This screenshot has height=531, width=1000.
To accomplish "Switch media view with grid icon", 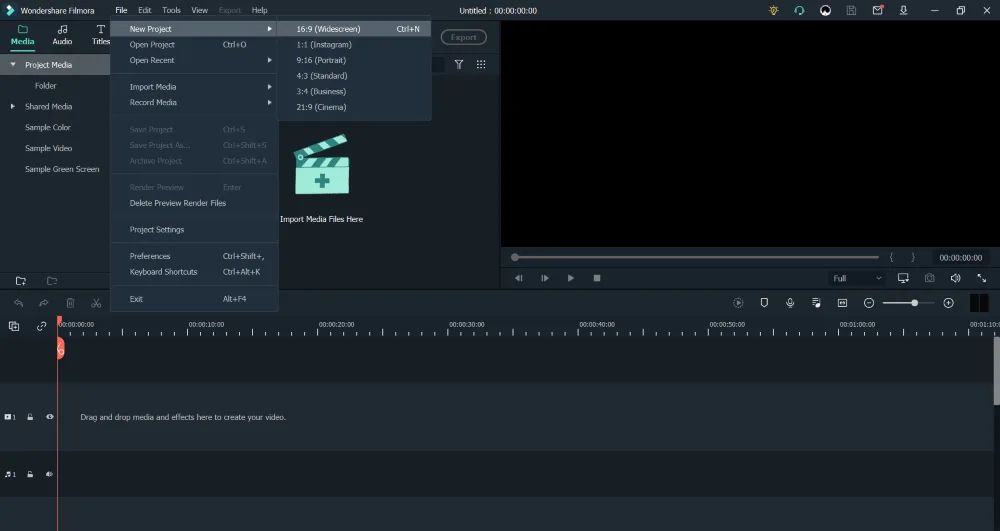I will (x=481, y=64).
